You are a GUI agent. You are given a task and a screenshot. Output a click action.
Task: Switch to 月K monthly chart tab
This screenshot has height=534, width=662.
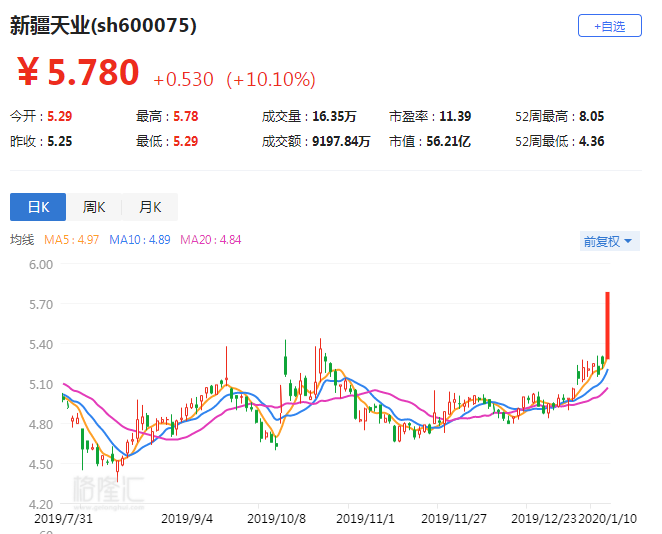(150, 207)
